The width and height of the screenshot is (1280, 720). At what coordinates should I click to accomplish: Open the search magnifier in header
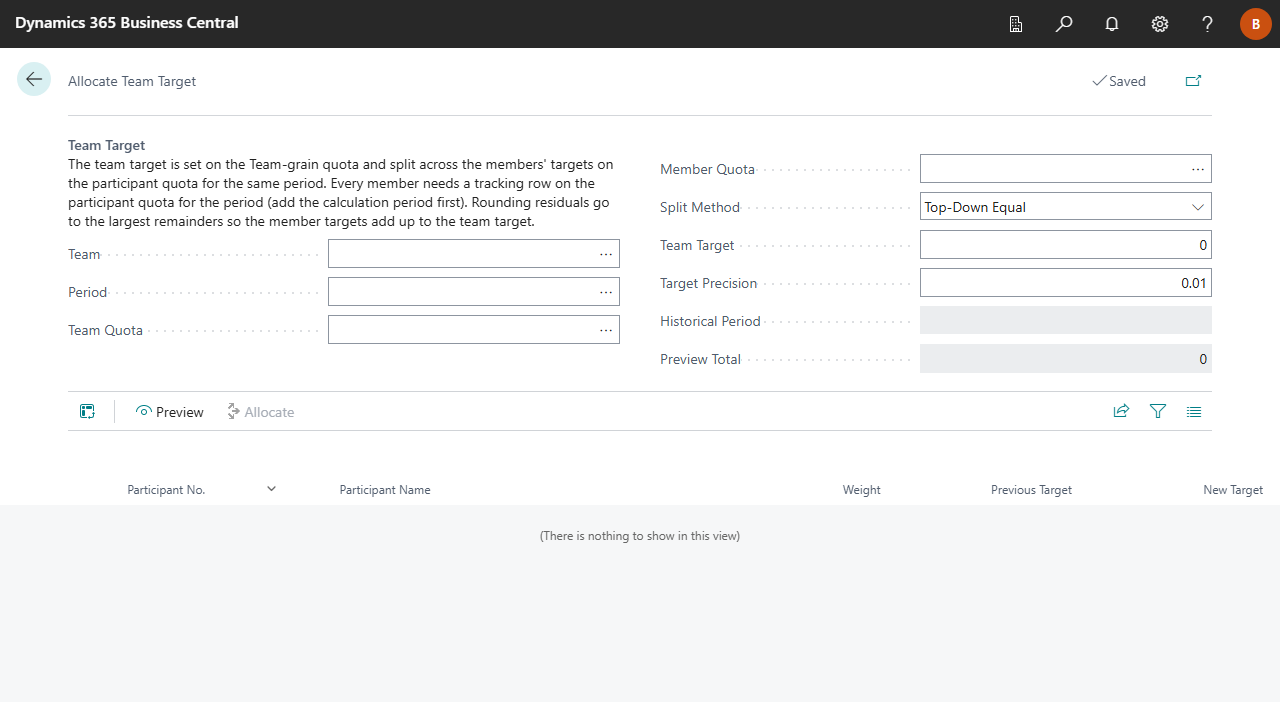1064,24
